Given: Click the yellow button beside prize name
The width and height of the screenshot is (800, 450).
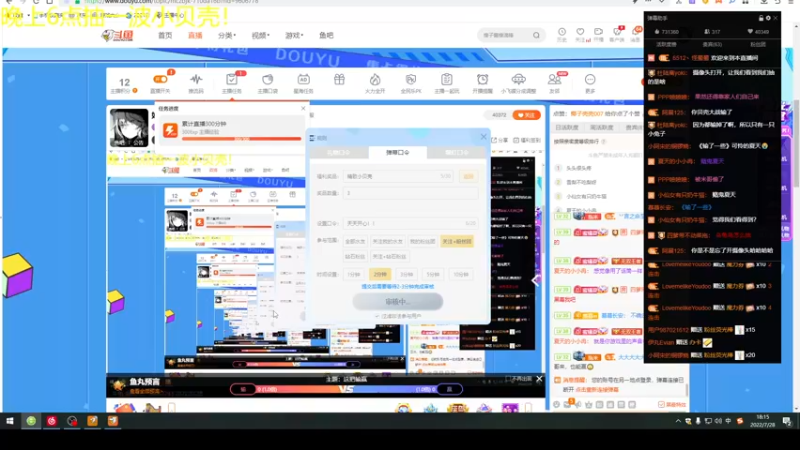Looking at the screenshot, I should tap(468, 176).
